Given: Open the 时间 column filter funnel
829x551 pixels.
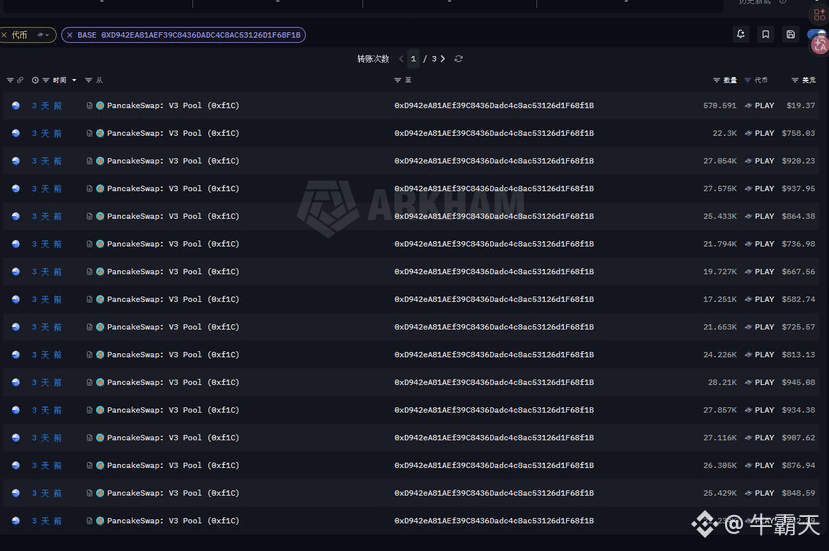Looking at the screenshot, I should coord(45,80).
